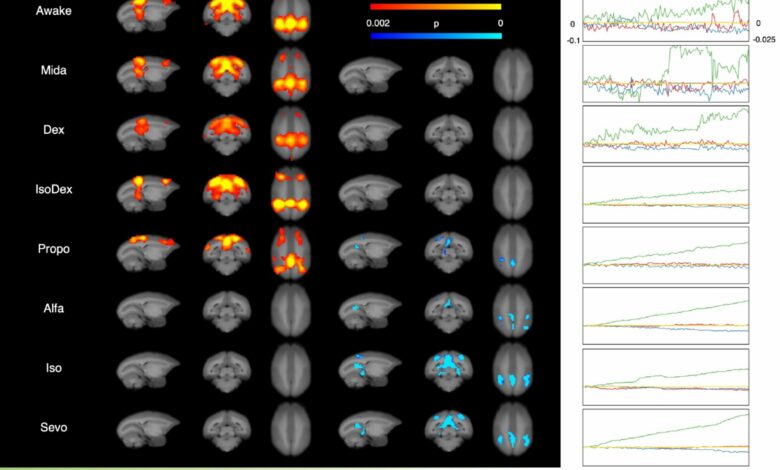Click the Awake row label
The image size is (780, 470).
coord(53,10)
